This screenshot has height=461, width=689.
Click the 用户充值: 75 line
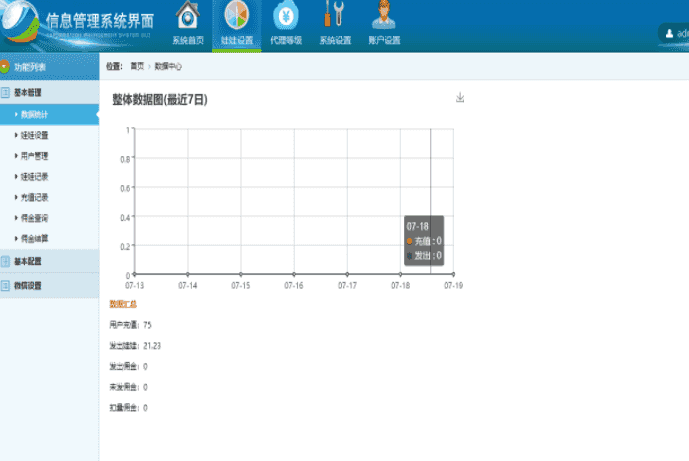[131, 325]
